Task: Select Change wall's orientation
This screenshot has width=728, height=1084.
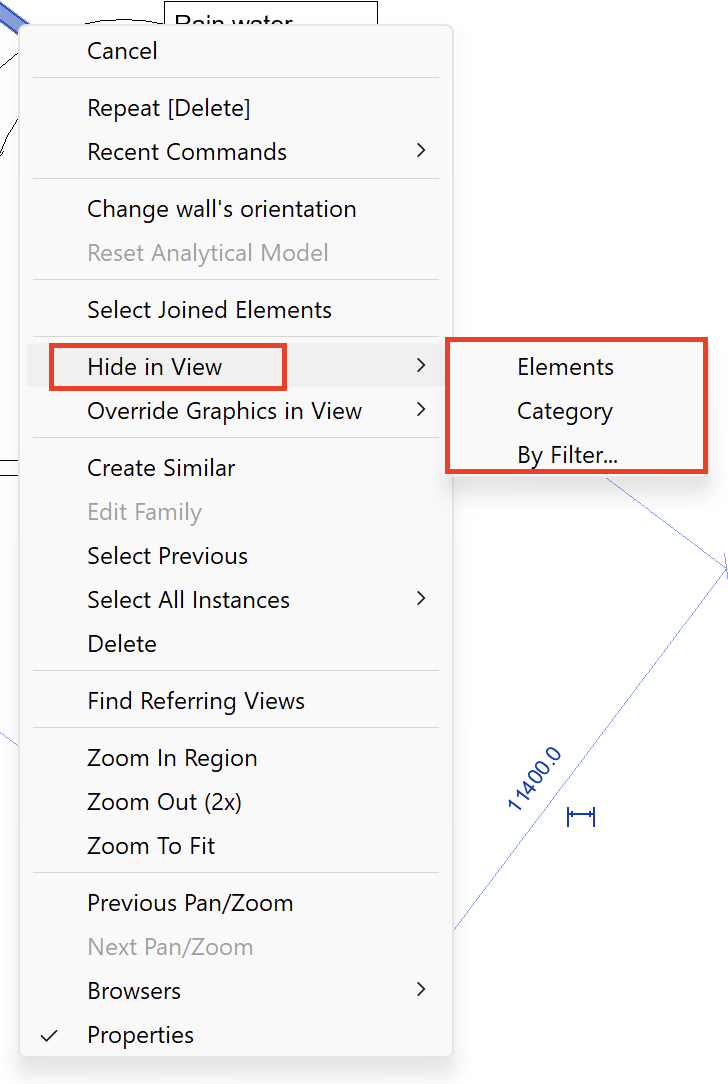Action: [221, 209]
